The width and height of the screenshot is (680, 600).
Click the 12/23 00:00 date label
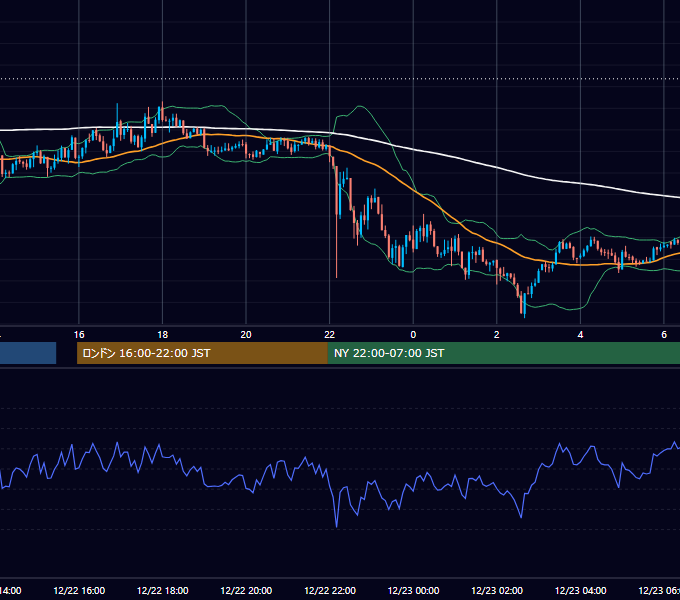point(413,590)
